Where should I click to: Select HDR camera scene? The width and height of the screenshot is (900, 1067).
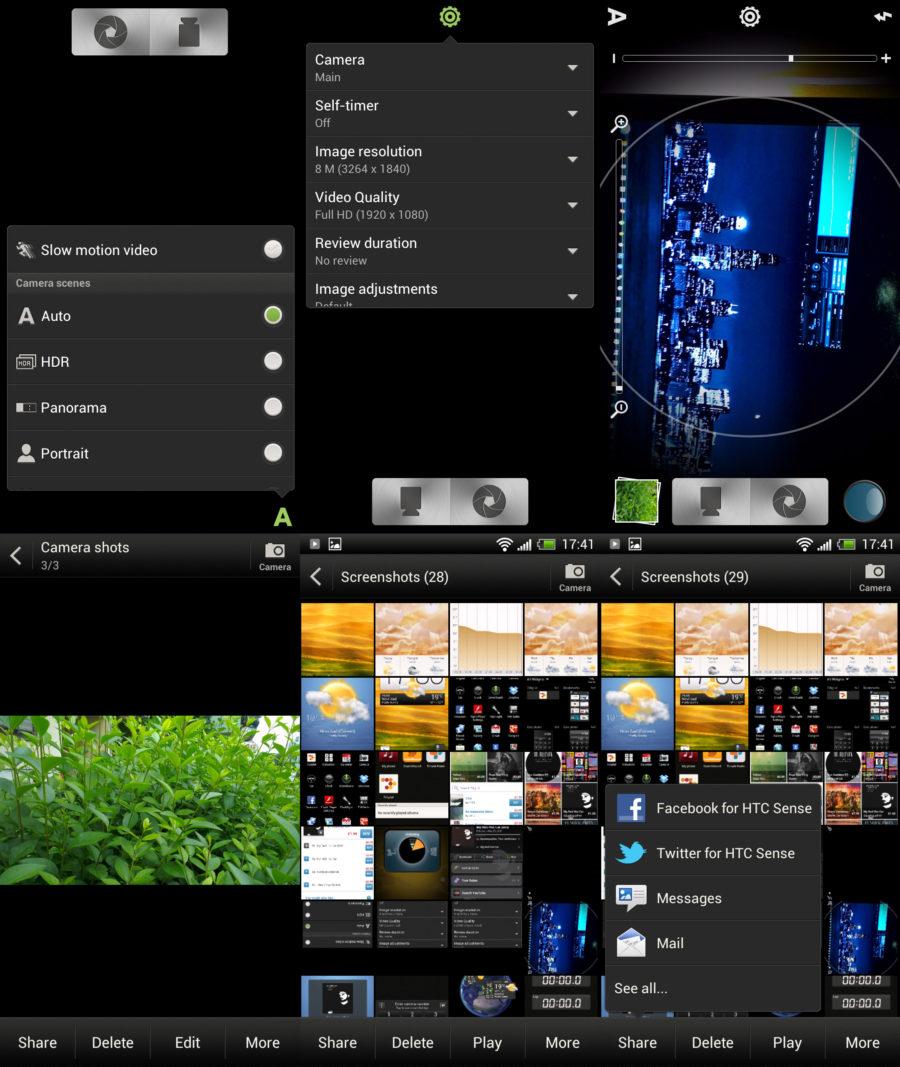pyautogui.click(x=151, y=361)
